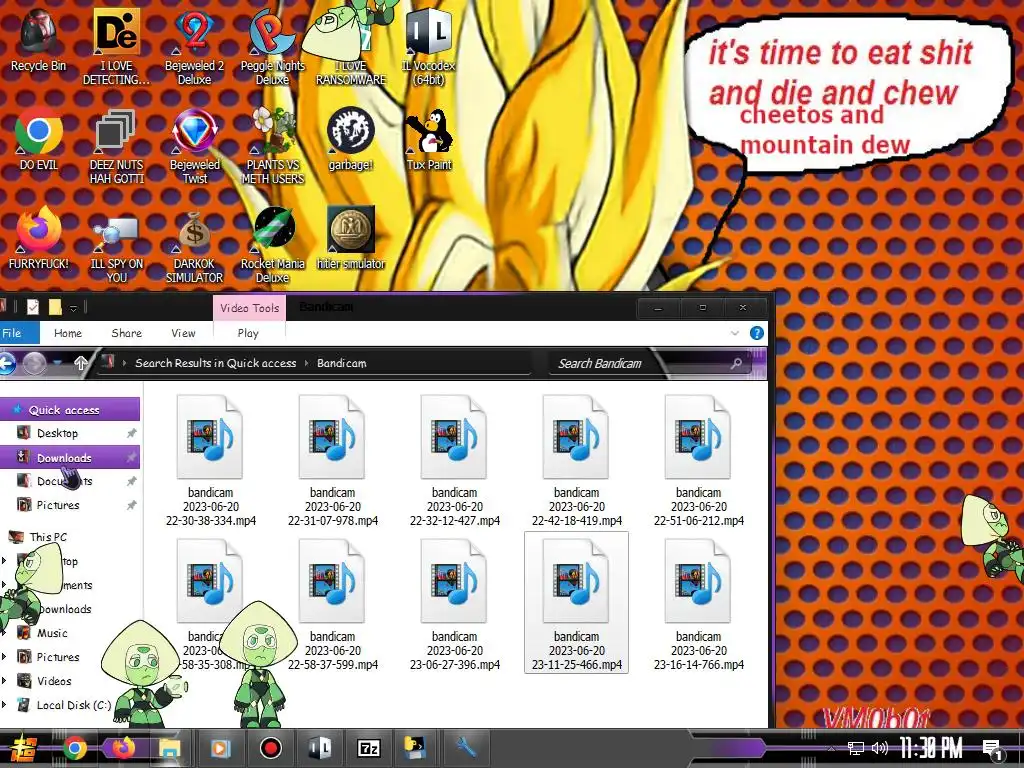
Task: Expand the Local Disk (C:) node
Action: (5, 705)
